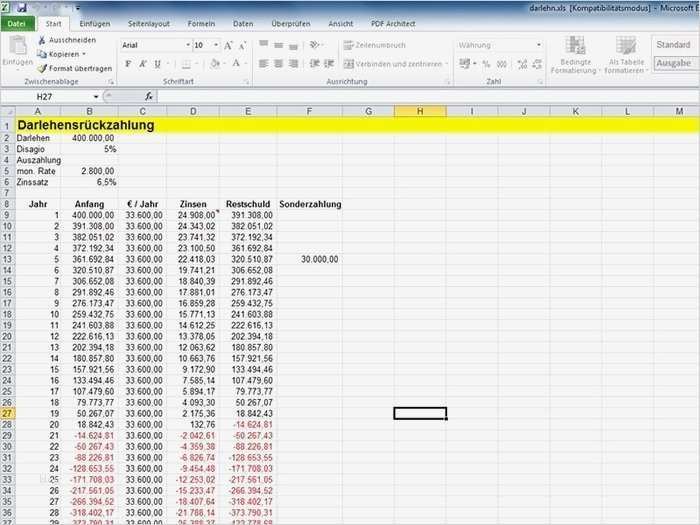Select the Ausgabe cell style
The width and height of the screenshot is (700, 525).
pos(675,63)
